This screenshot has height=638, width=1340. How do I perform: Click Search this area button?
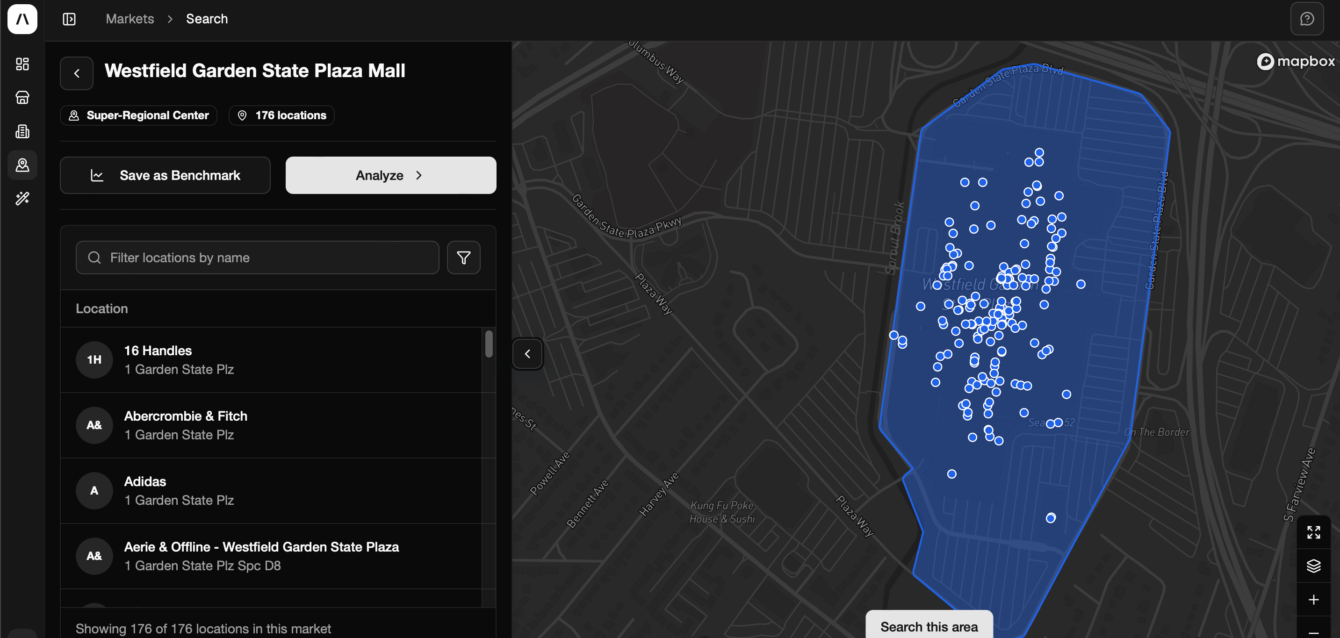coord(929,626)
